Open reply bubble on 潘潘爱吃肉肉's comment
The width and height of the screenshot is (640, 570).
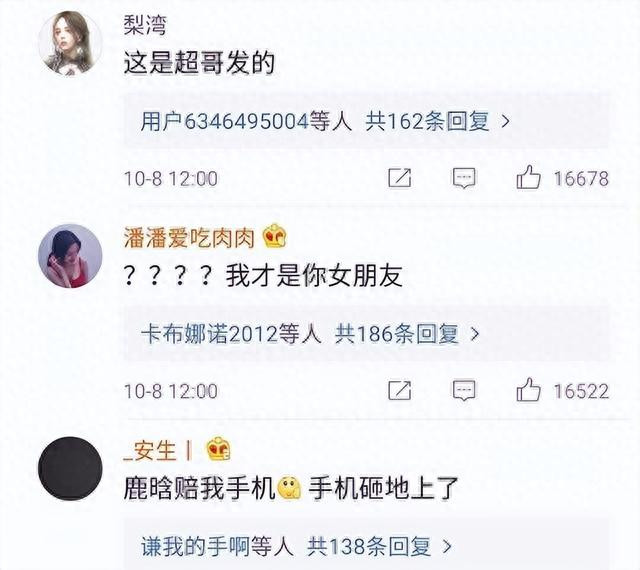[x=464, y=390]
